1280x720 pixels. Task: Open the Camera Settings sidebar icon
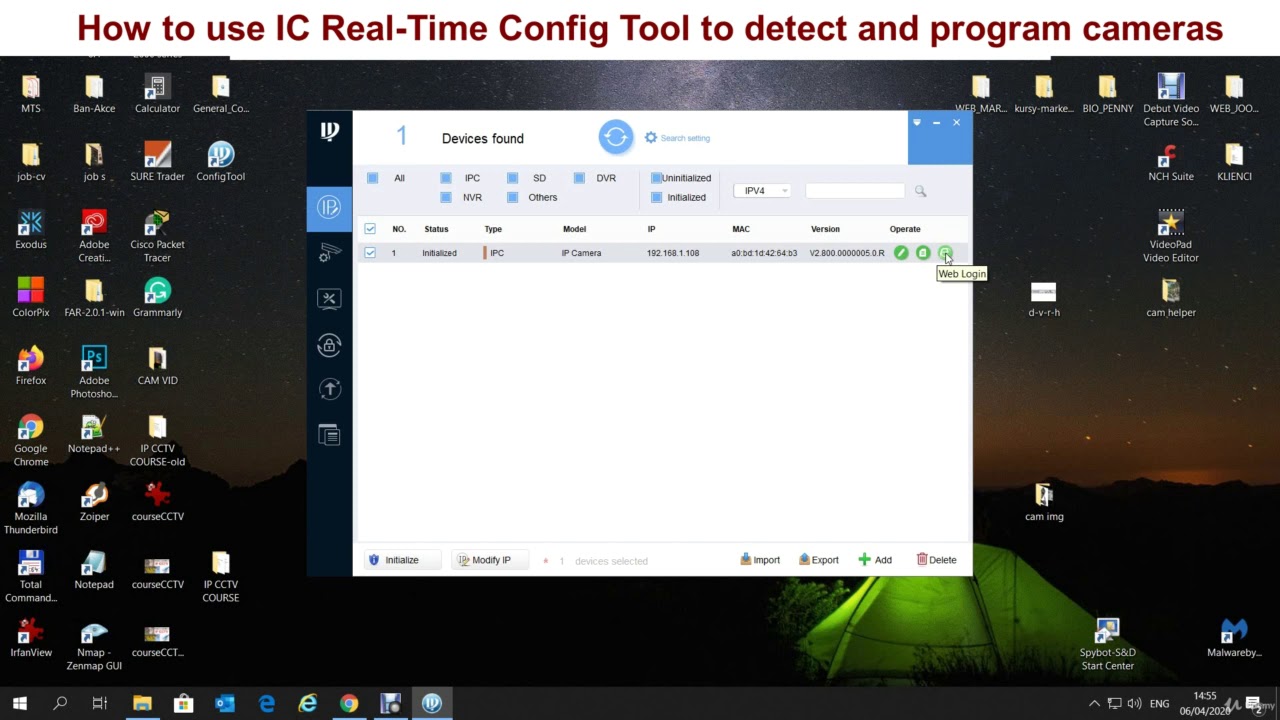[x=329, y=253]
